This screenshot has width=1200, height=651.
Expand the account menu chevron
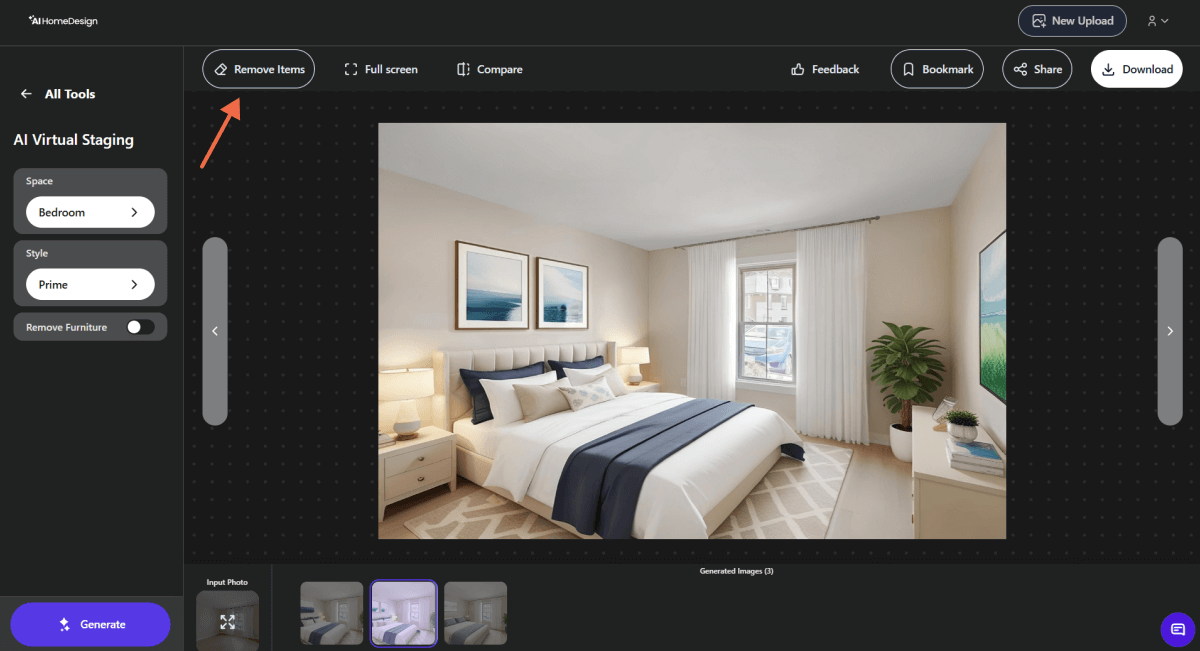pyautogui.click(x=1164, y=20)
